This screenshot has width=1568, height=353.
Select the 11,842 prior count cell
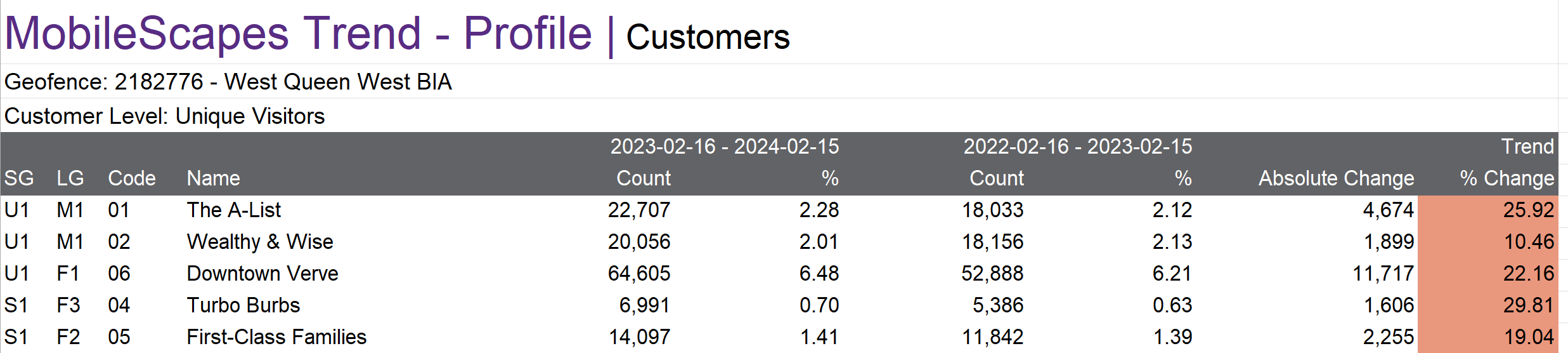pos(993,337)
